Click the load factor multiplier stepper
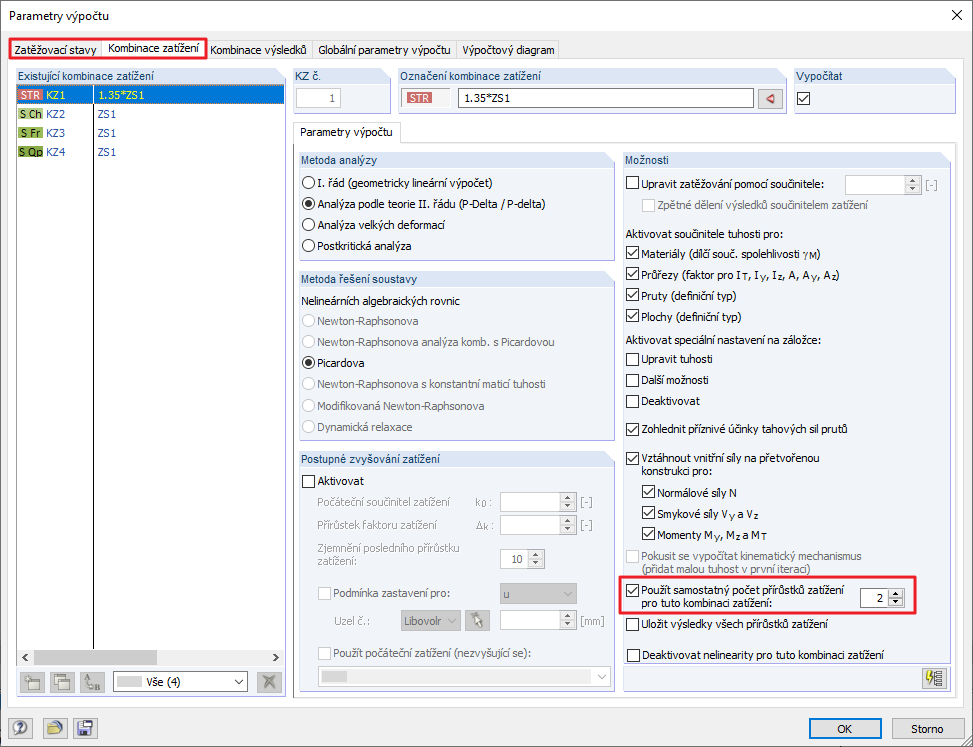 point(912,184)
